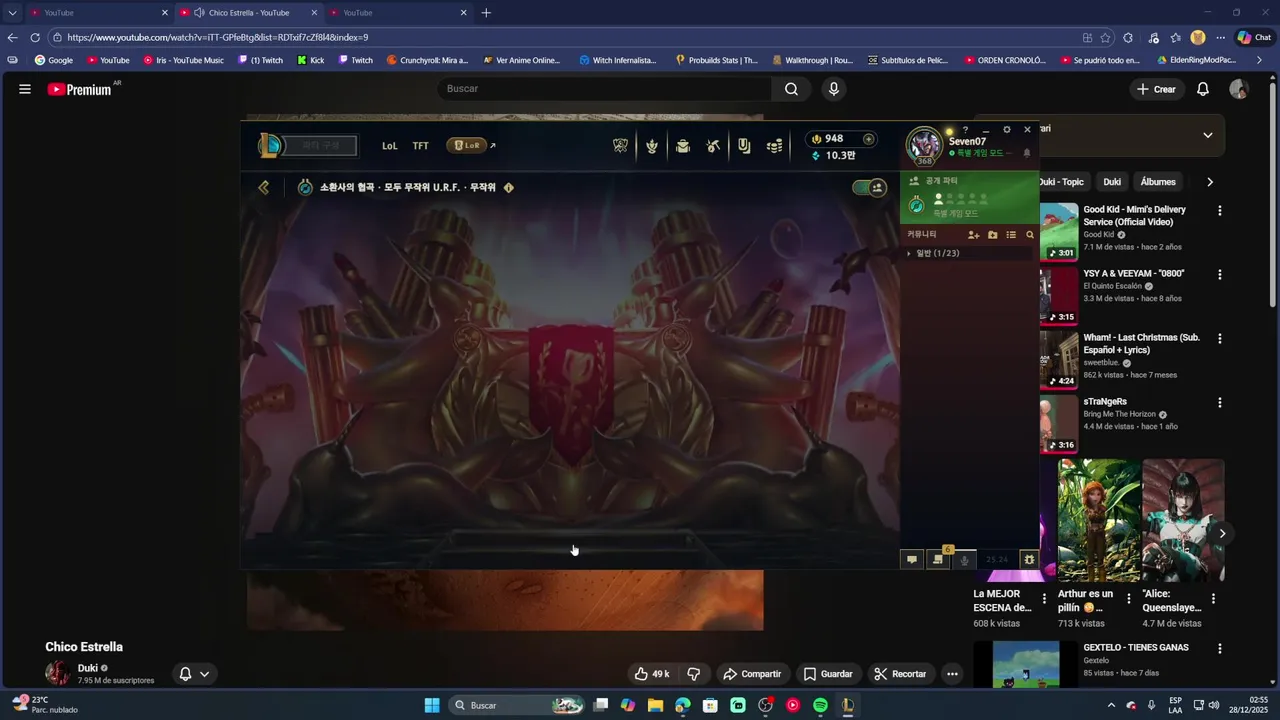Screen dimensions: 1280x720
Task: Click the bug report icon in League client
Action: 1029,560
